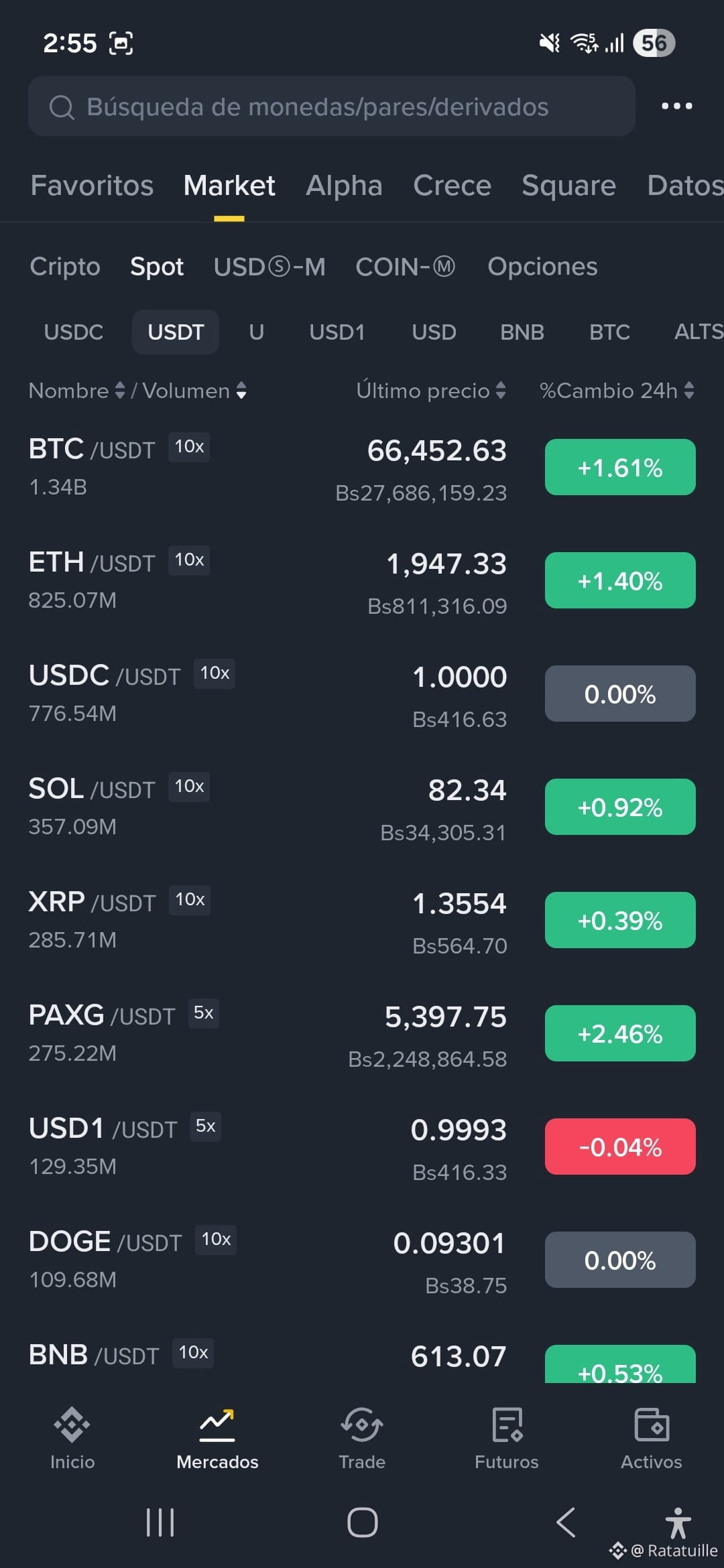Tap the Android back arrow
This screenshot has width=724, height=1568.
566,1522
